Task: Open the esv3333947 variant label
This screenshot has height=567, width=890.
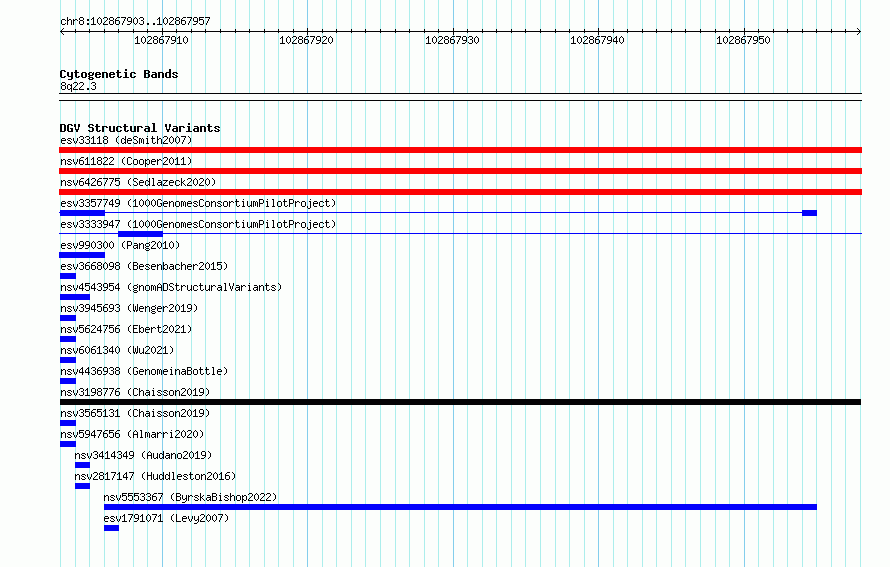Action: tap(198, 224)
